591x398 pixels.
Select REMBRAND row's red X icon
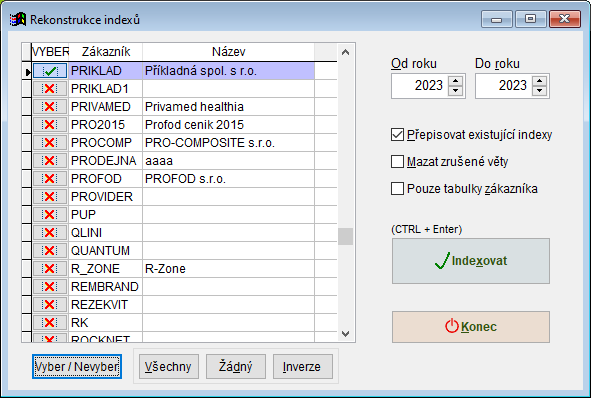point(50,287)
